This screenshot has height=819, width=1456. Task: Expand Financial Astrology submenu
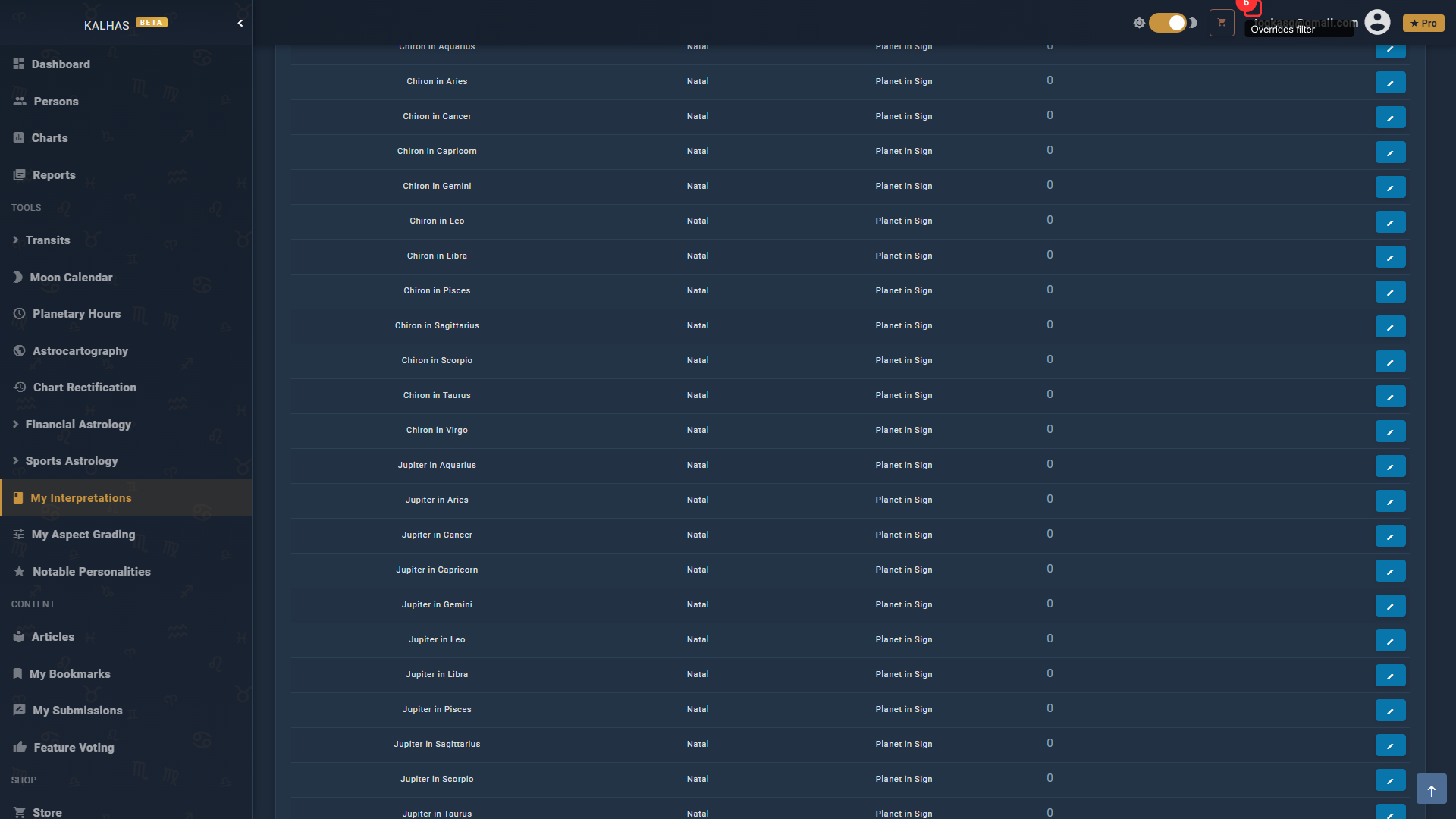tap(78, 425)
